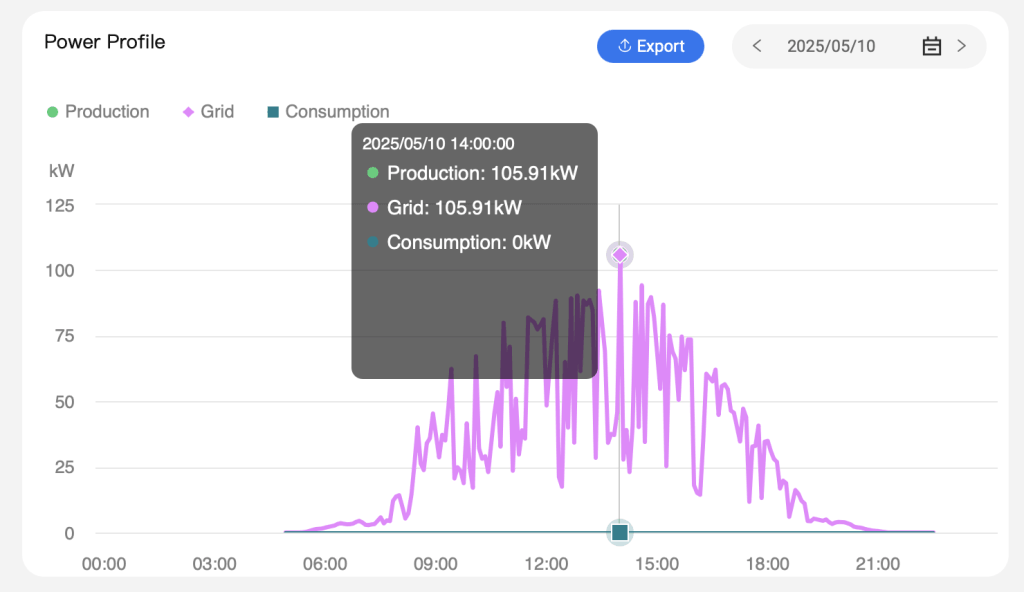Toggle the Grid series legend label
The width and height of the screenshot is (1024, 592).
217,112
